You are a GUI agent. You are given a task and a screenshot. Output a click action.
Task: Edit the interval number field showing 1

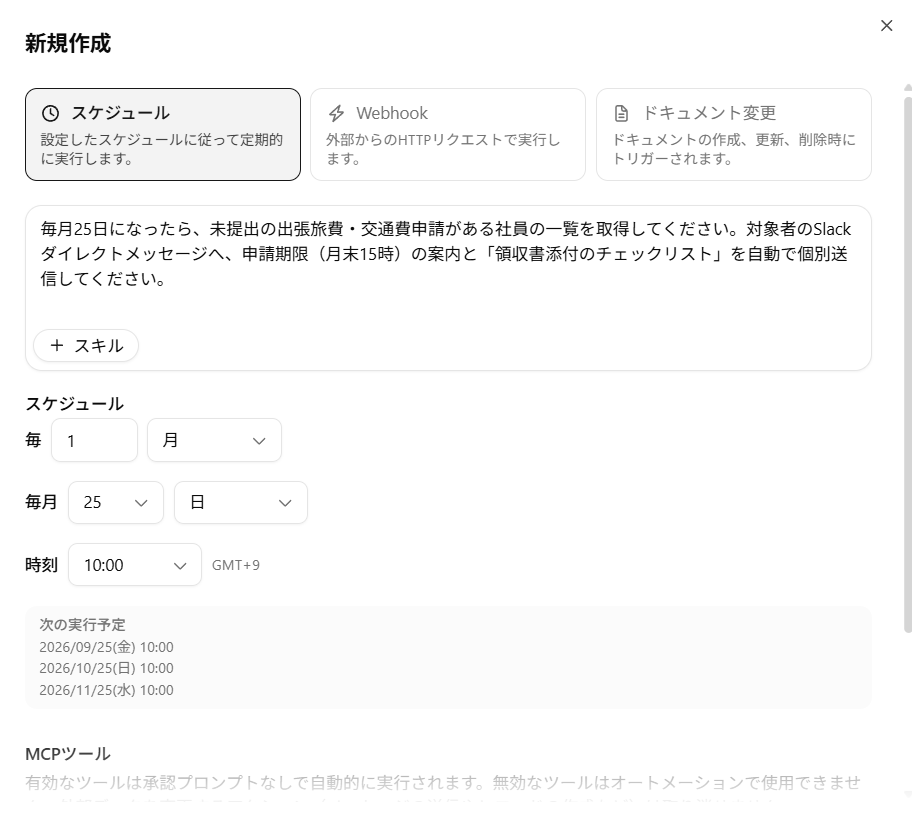pos(94,440)
